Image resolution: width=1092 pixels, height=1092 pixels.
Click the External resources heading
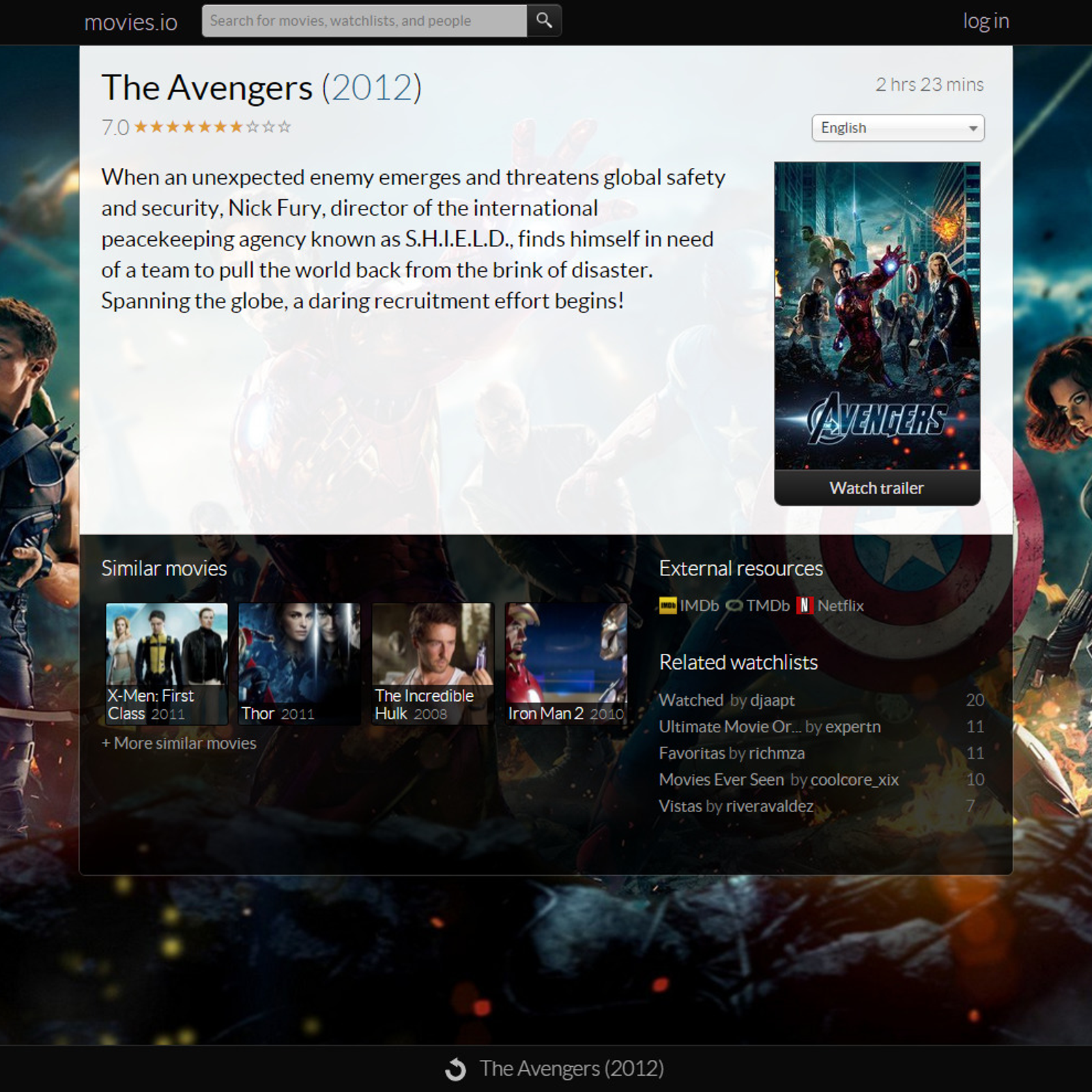pos(741,569)
